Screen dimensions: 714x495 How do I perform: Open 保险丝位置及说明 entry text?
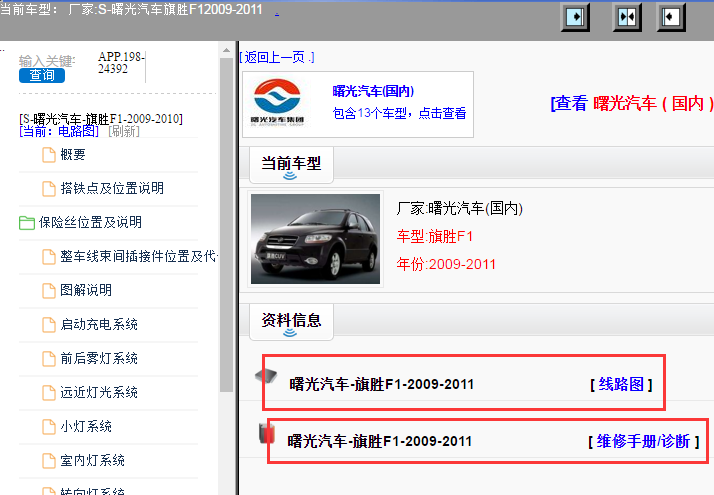tap(90, 222)
